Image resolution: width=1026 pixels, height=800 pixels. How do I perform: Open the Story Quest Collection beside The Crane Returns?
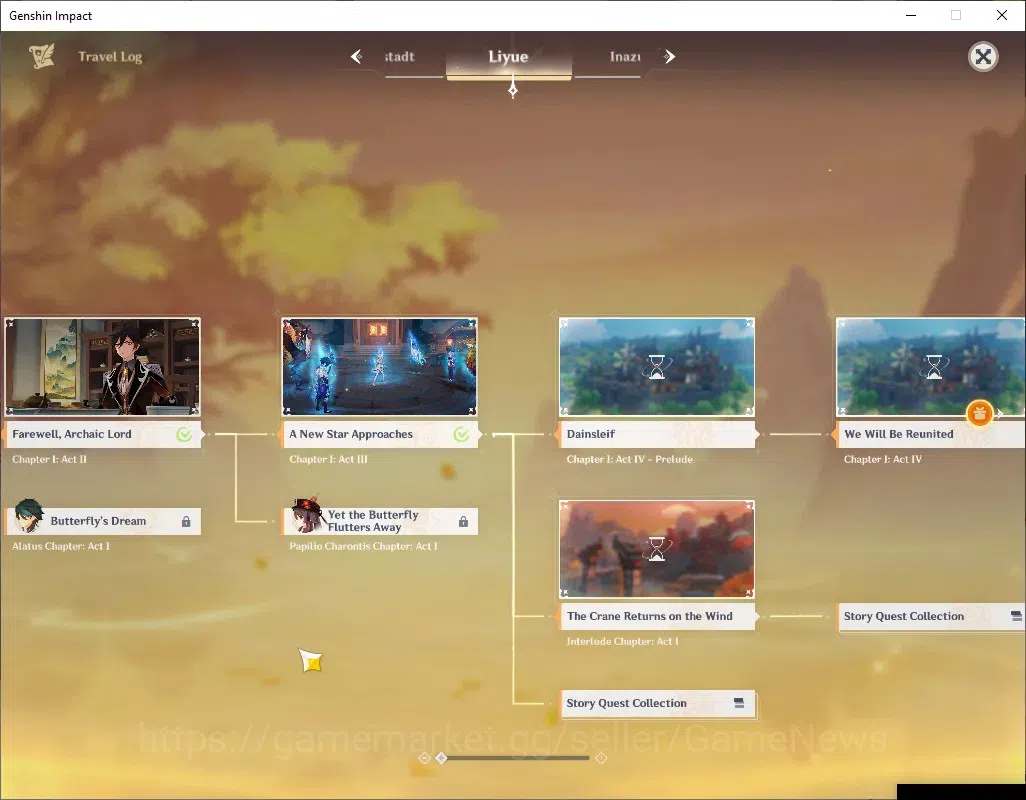point(932,616)
